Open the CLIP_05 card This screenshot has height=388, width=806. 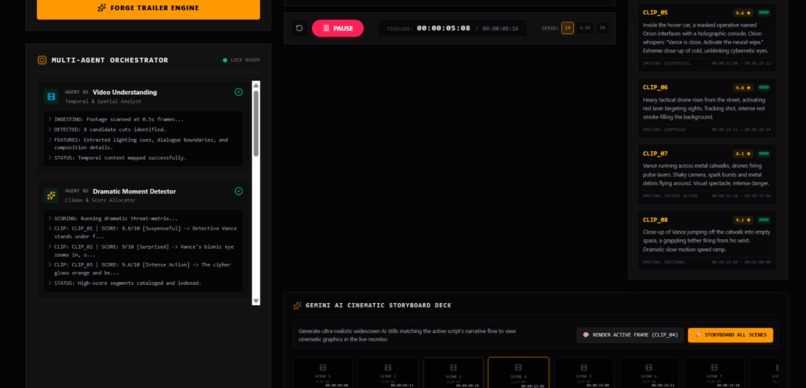coord(707,38)
